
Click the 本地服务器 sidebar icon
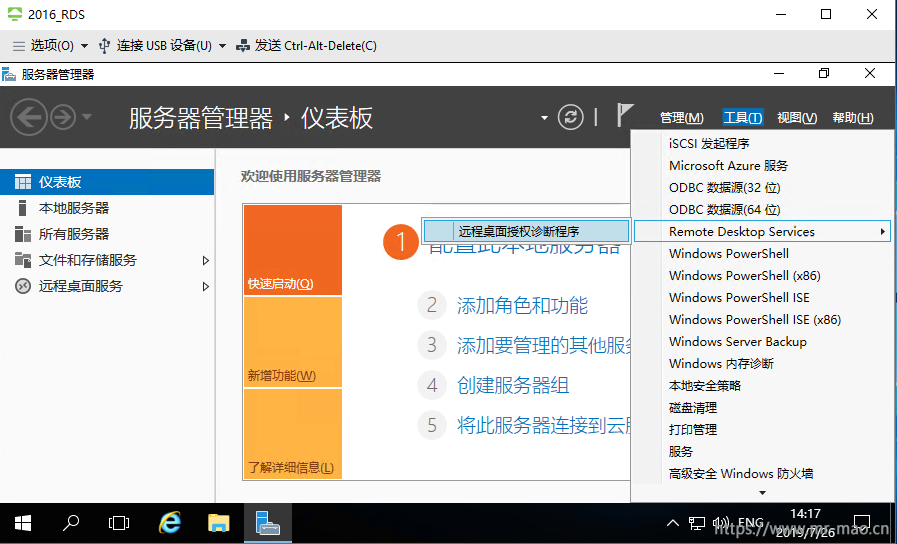click(x=23, y=208)
